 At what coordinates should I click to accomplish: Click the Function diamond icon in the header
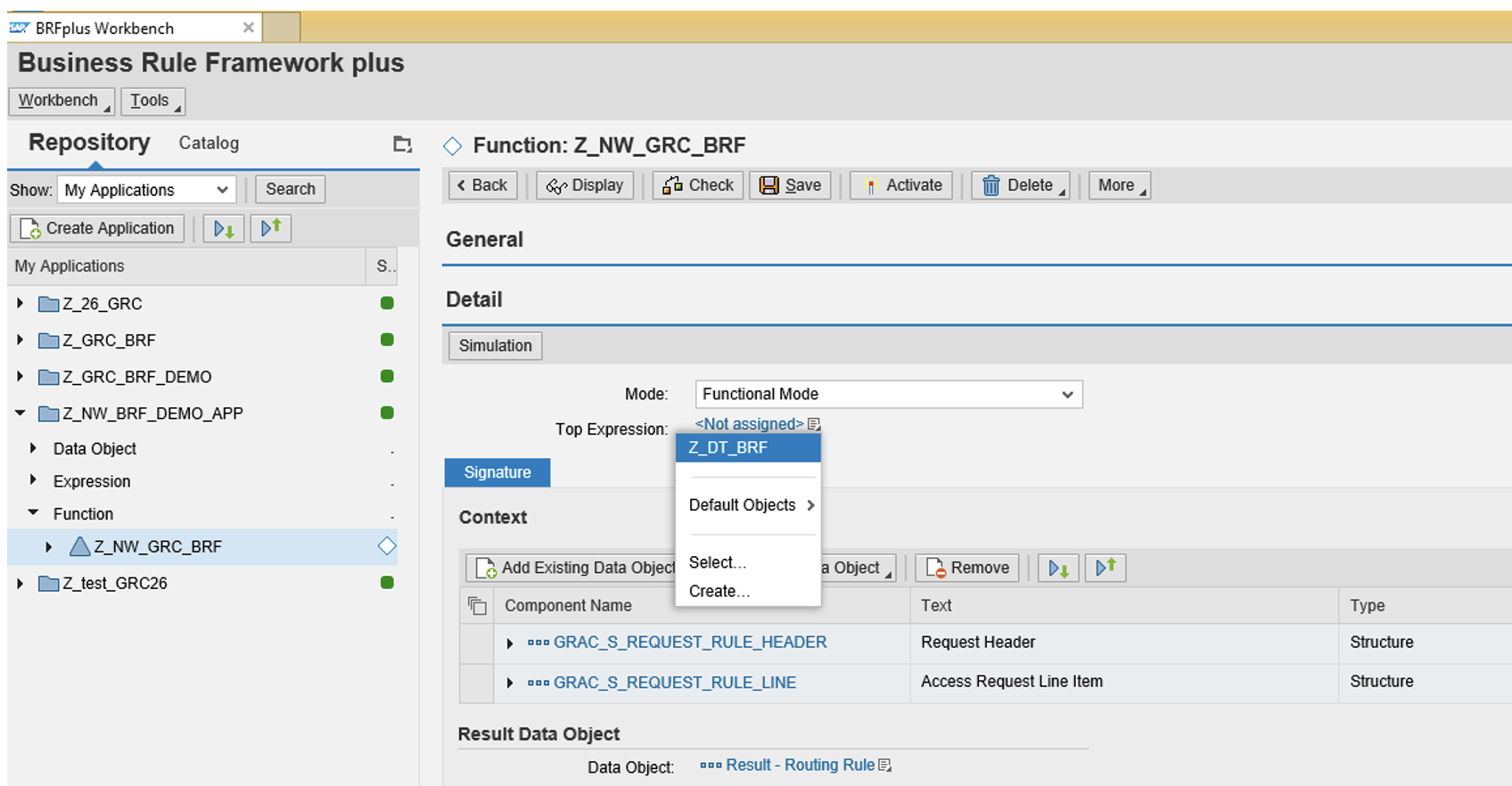pyautogui.click(x=453, y=145)
